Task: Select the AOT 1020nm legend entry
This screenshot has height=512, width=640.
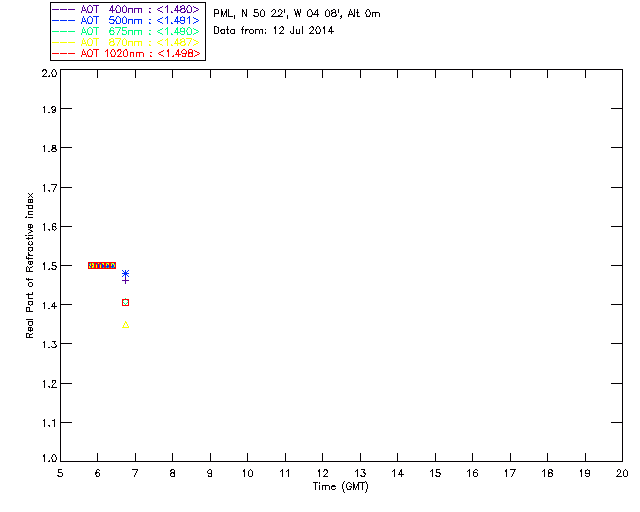Action: 126,53
